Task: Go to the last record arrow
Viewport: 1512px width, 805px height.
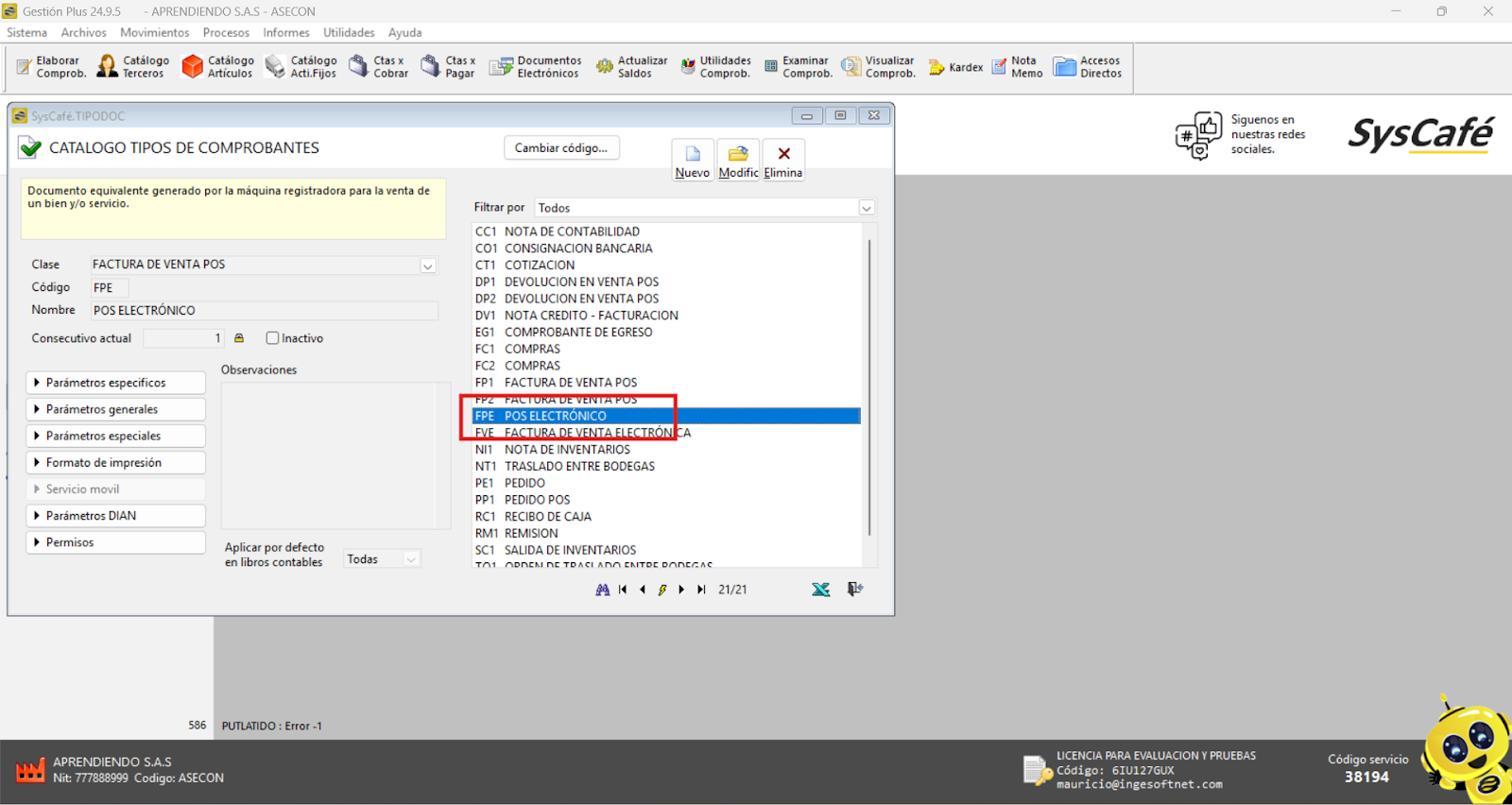Action: pos(701,590)
